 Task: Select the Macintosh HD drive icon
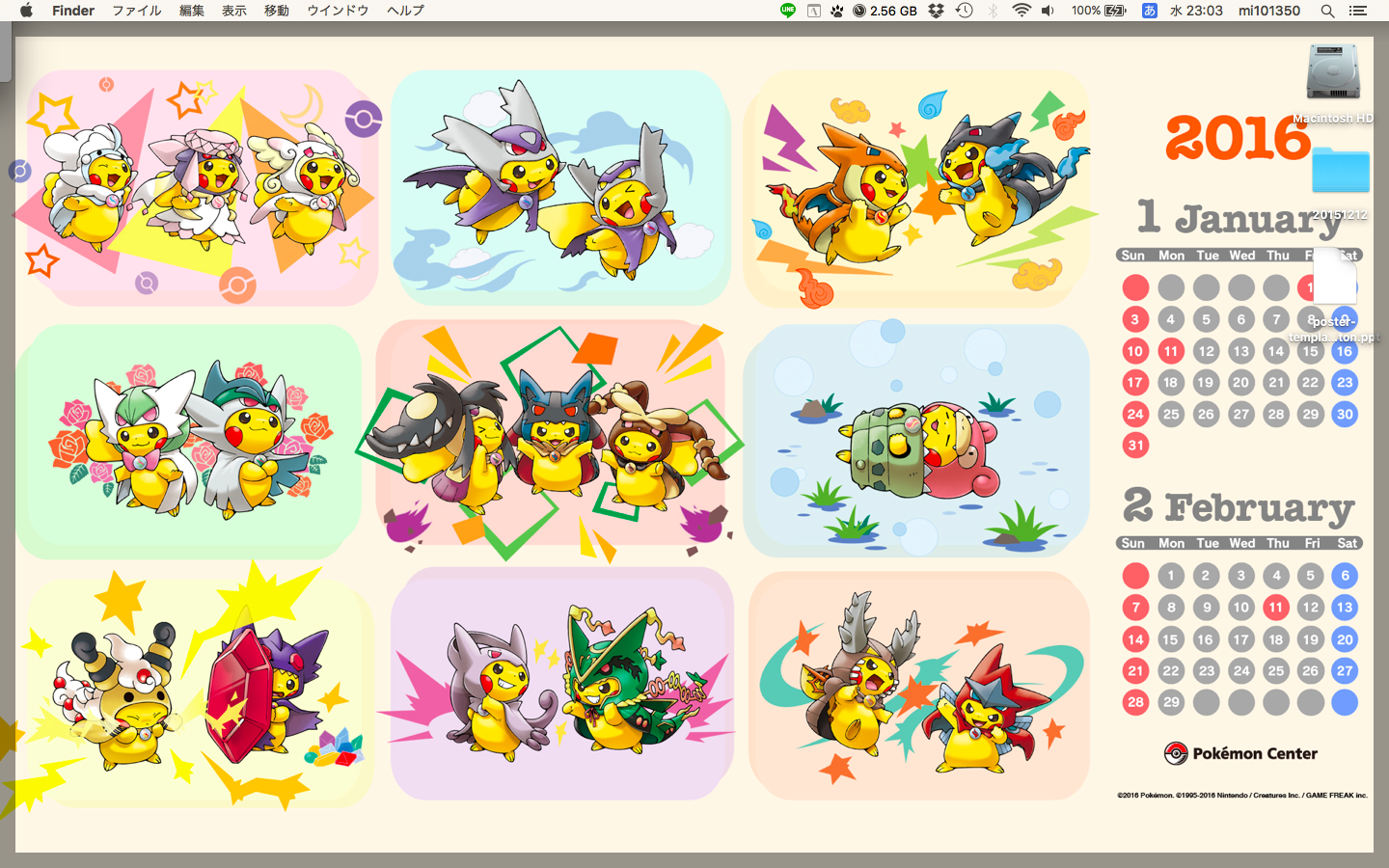click(x=1333, y=71)
